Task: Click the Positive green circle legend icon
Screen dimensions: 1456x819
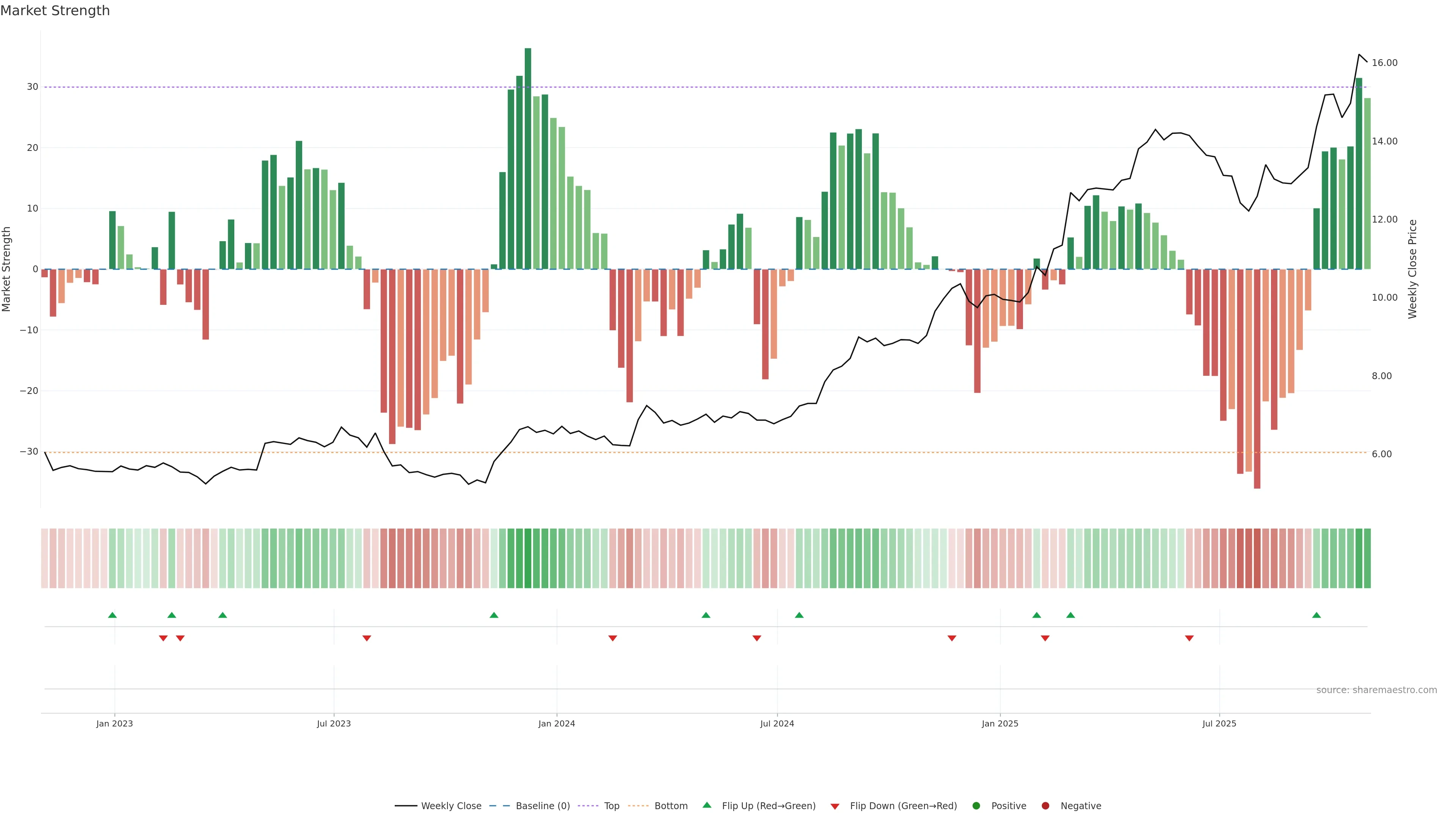Action: click(x=976, y=806)
